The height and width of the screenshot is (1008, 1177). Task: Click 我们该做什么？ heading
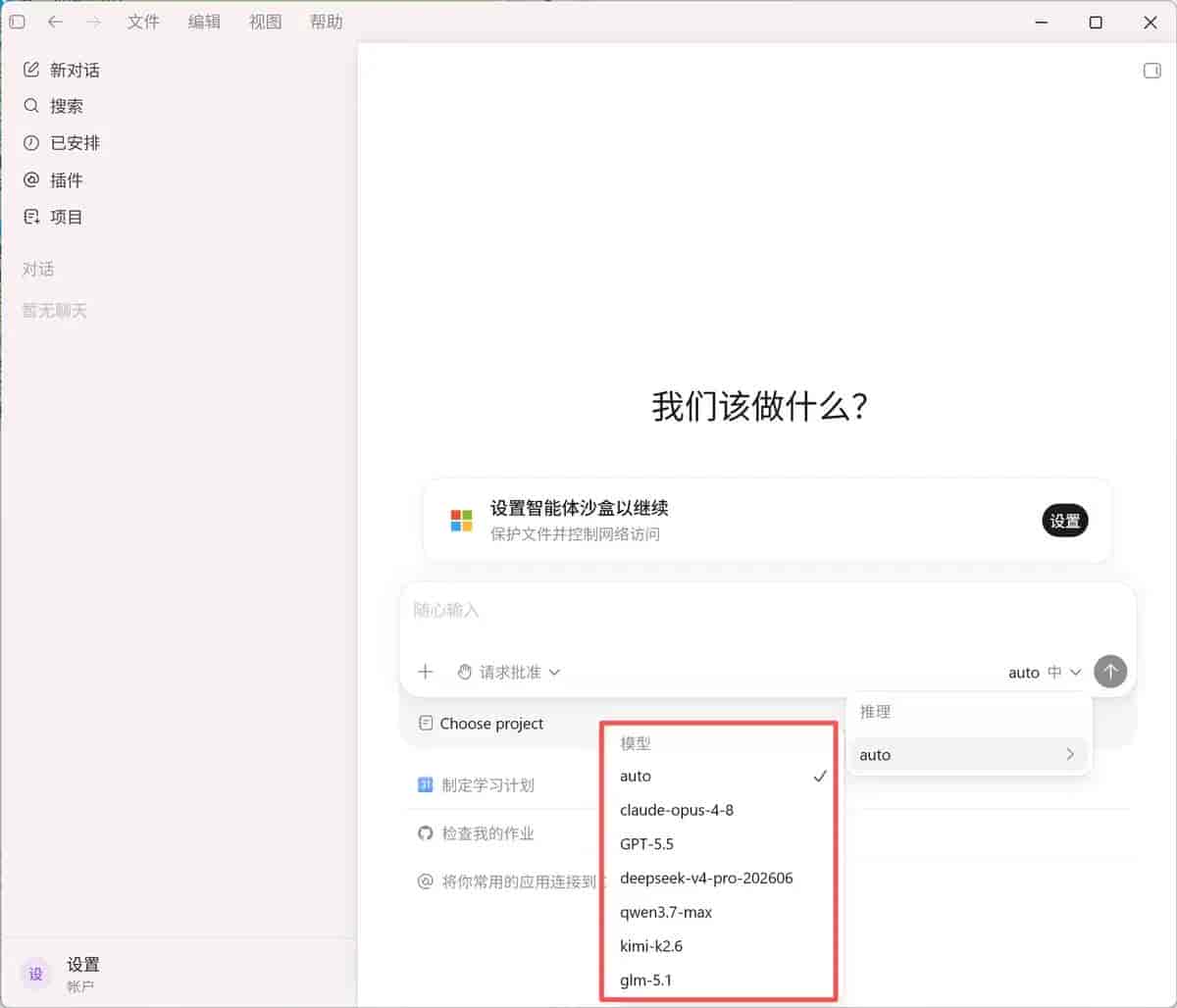coord(761,406)
